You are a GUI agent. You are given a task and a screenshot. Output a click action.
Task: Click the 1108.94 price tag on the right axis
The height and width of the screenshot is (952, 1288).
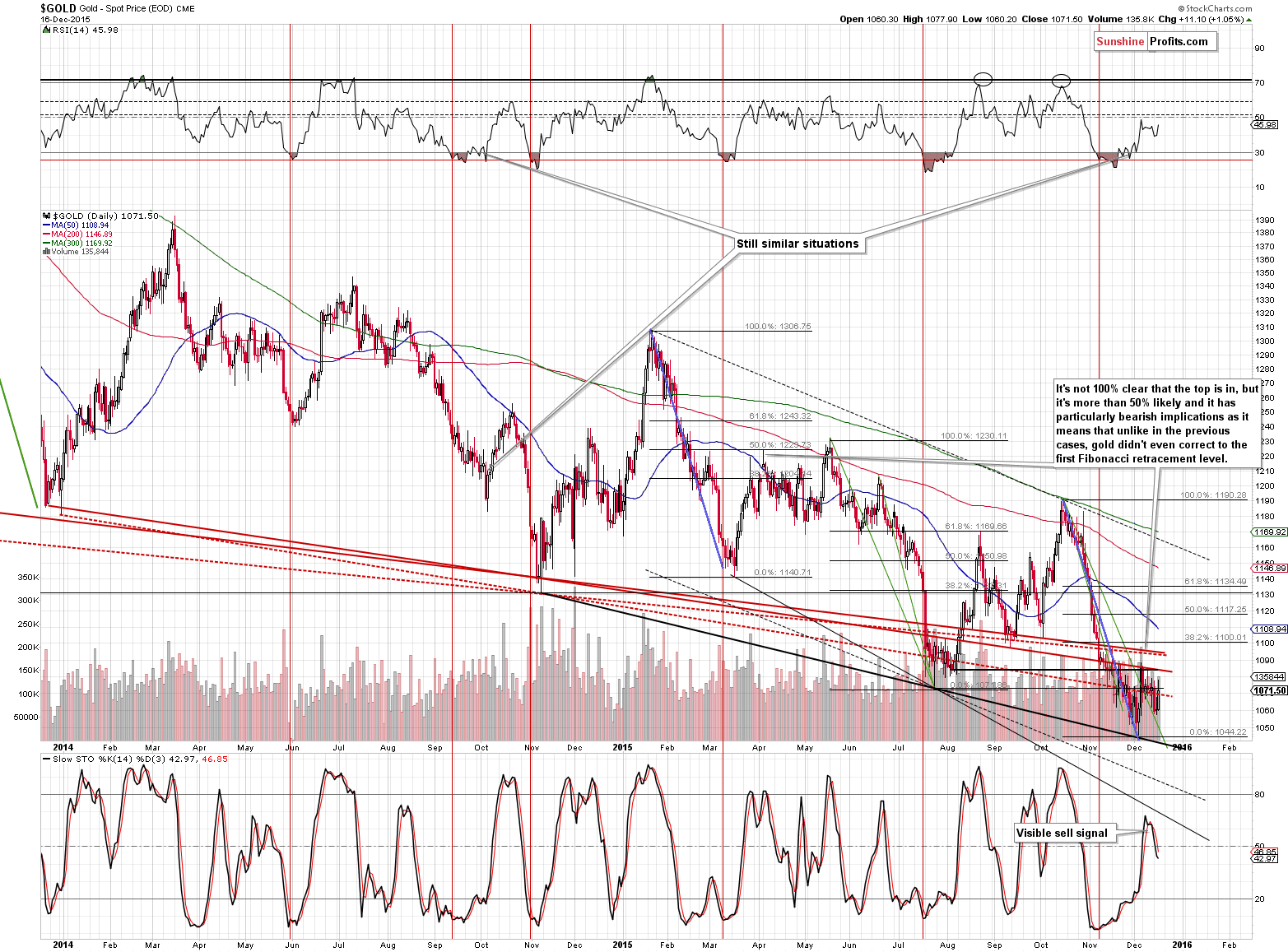pos(1271,629)
